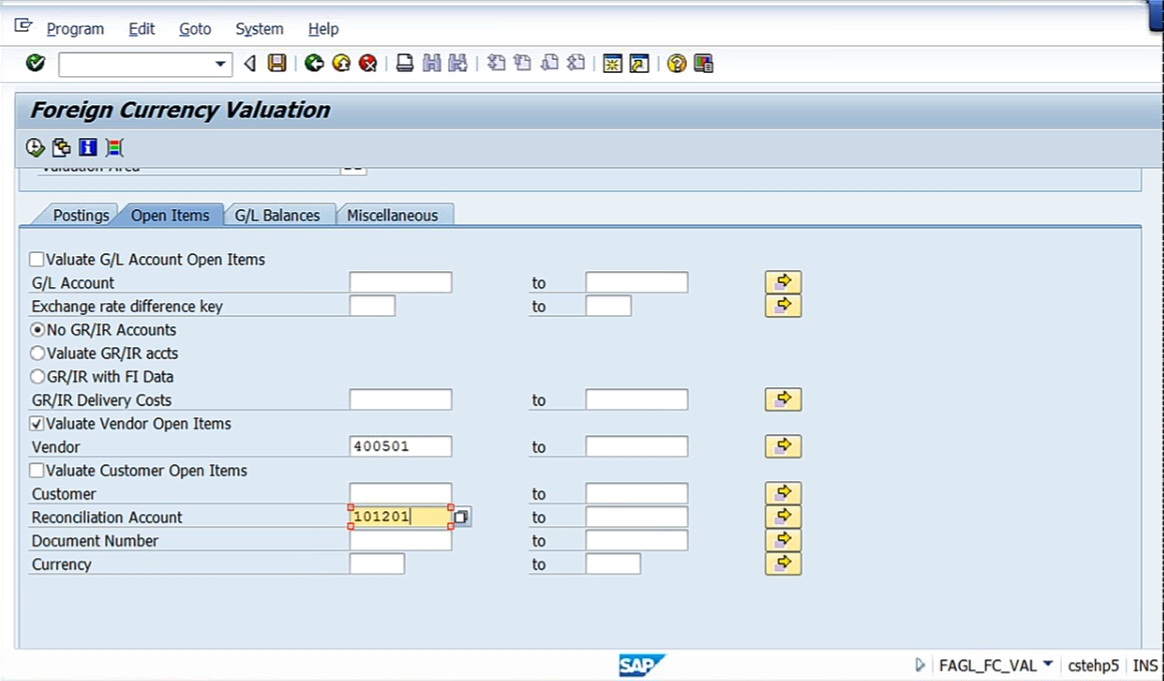The height and width of the screenshot is (681, 1164).
Task: Switch to the G/L Balances tab
Action: coord(277,215)
